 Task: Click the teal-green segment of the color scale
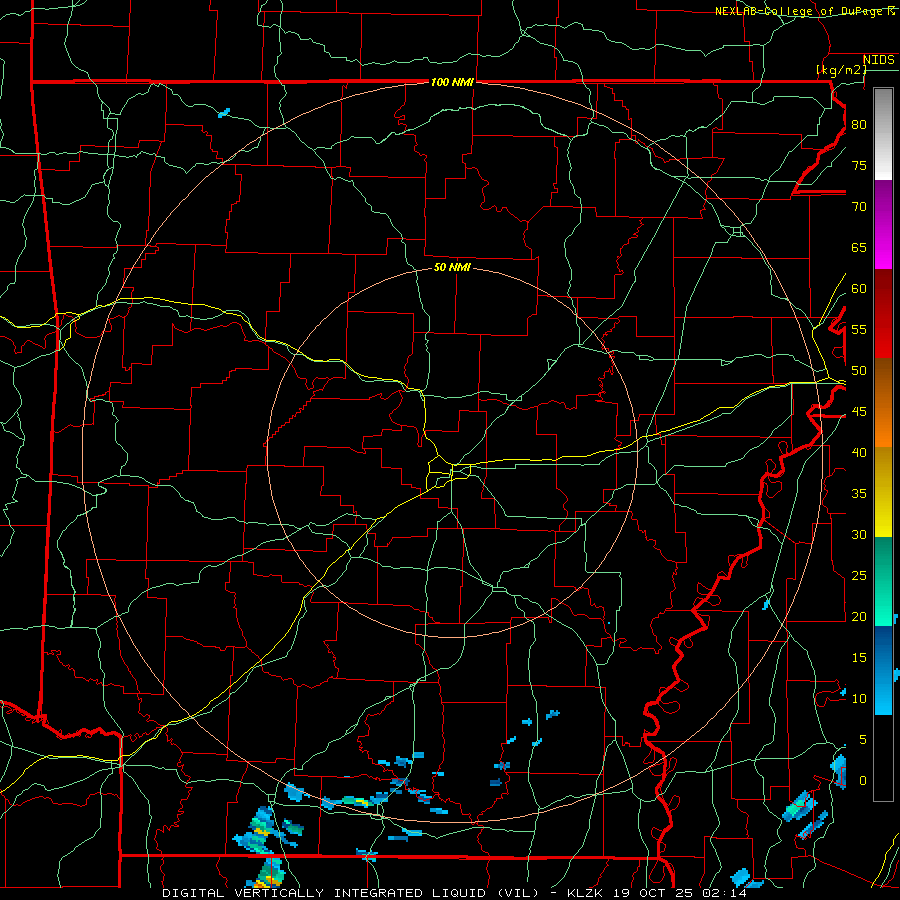point(883,581)
